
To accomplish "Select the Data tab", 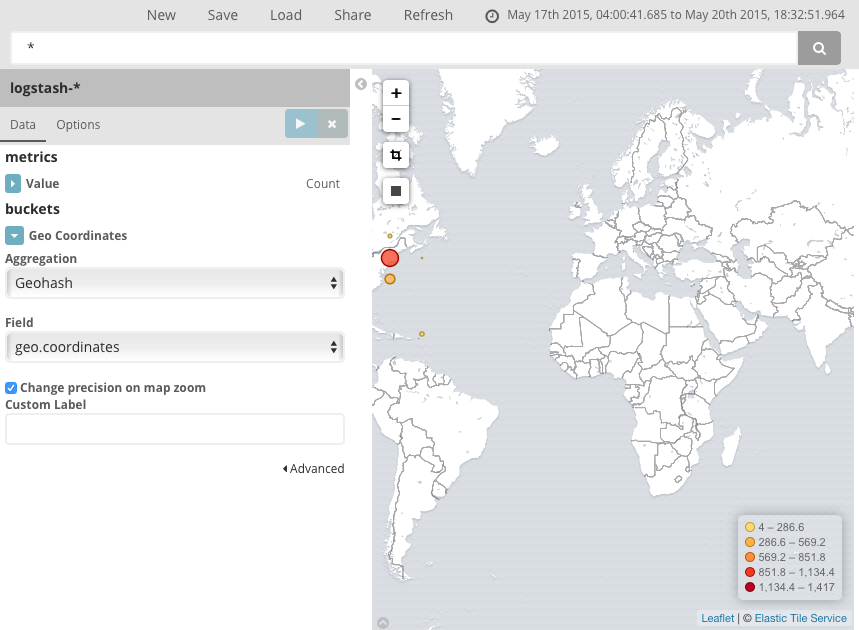I will 23,124.
